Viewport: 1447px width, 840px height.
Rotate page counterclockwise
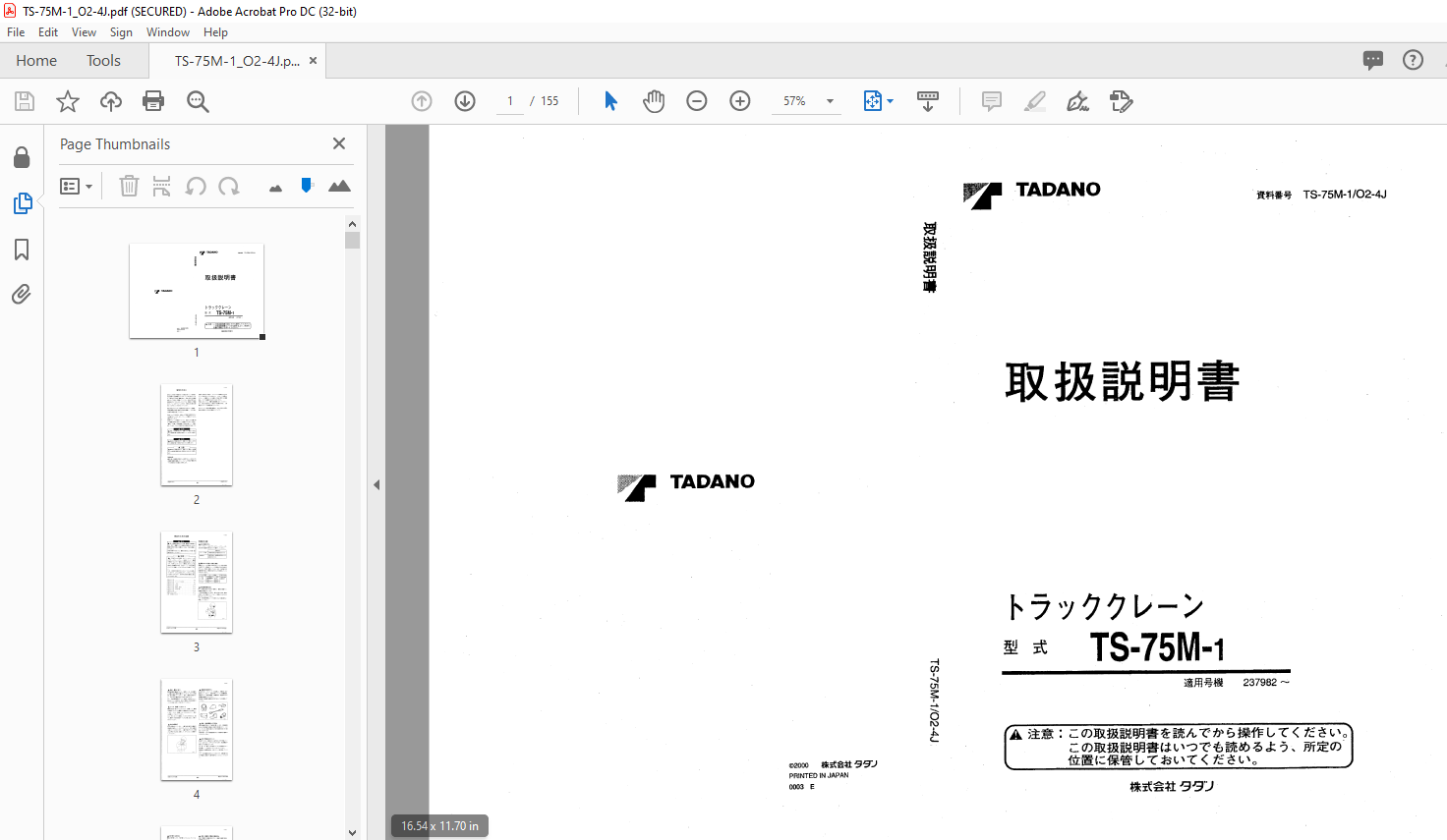click(196, 186)
